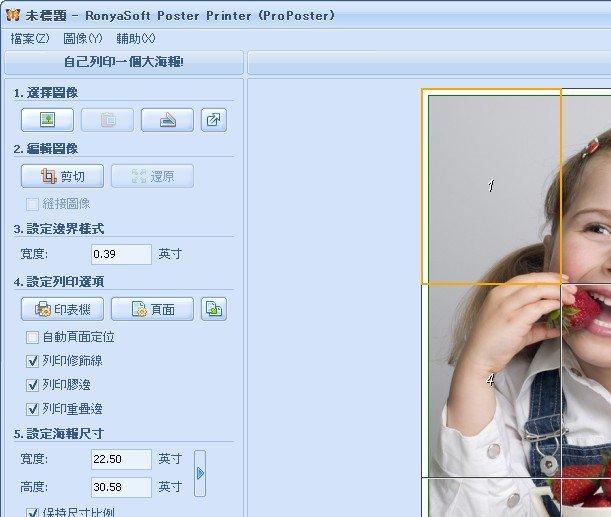
Task: Click the 1. 選擇圖像 section heading
Action: click(46, 93)
